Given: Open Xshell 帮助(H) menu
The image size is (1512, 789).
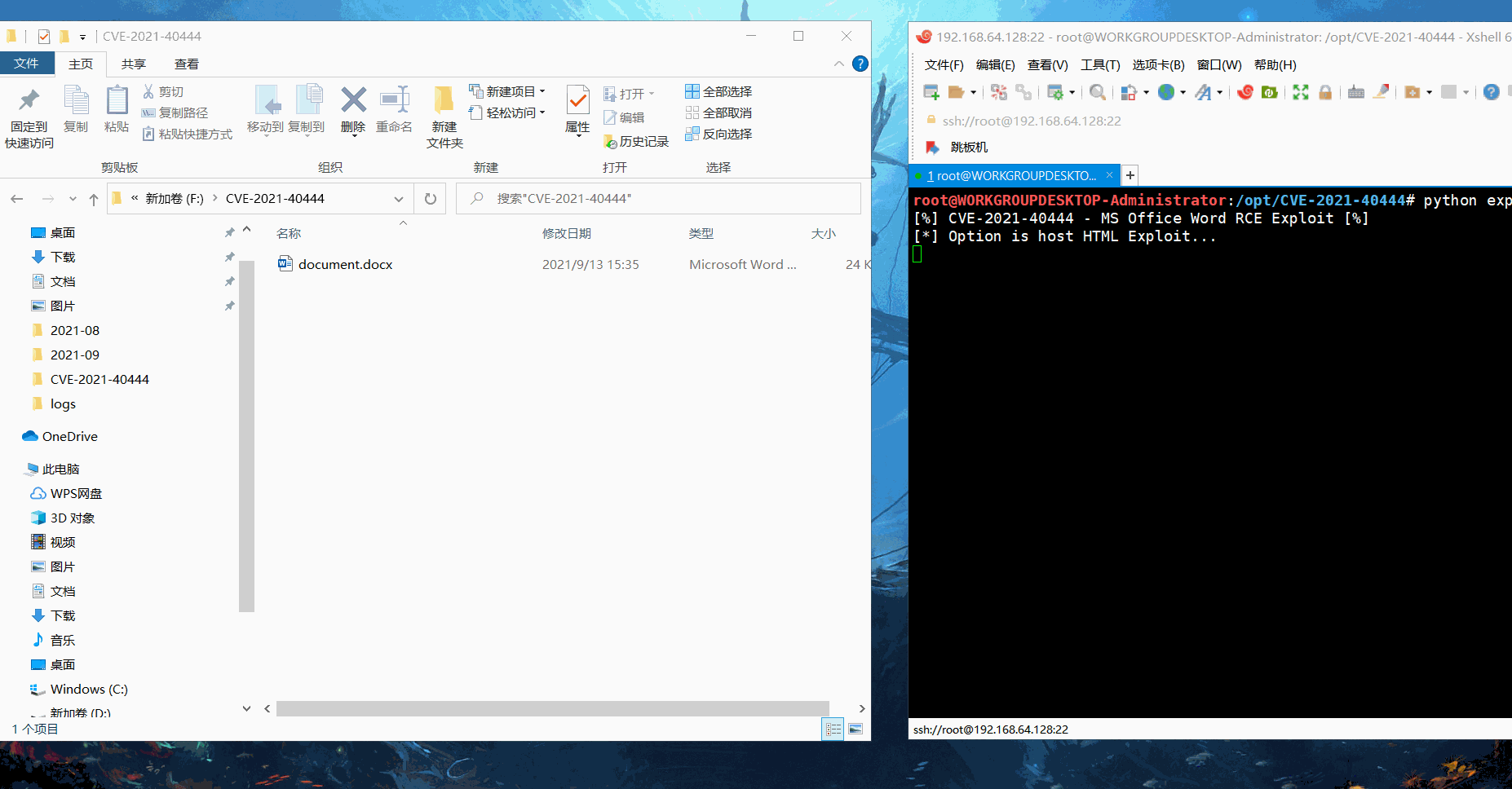Looking at the screenshot, I should (x=1275, y=65).
